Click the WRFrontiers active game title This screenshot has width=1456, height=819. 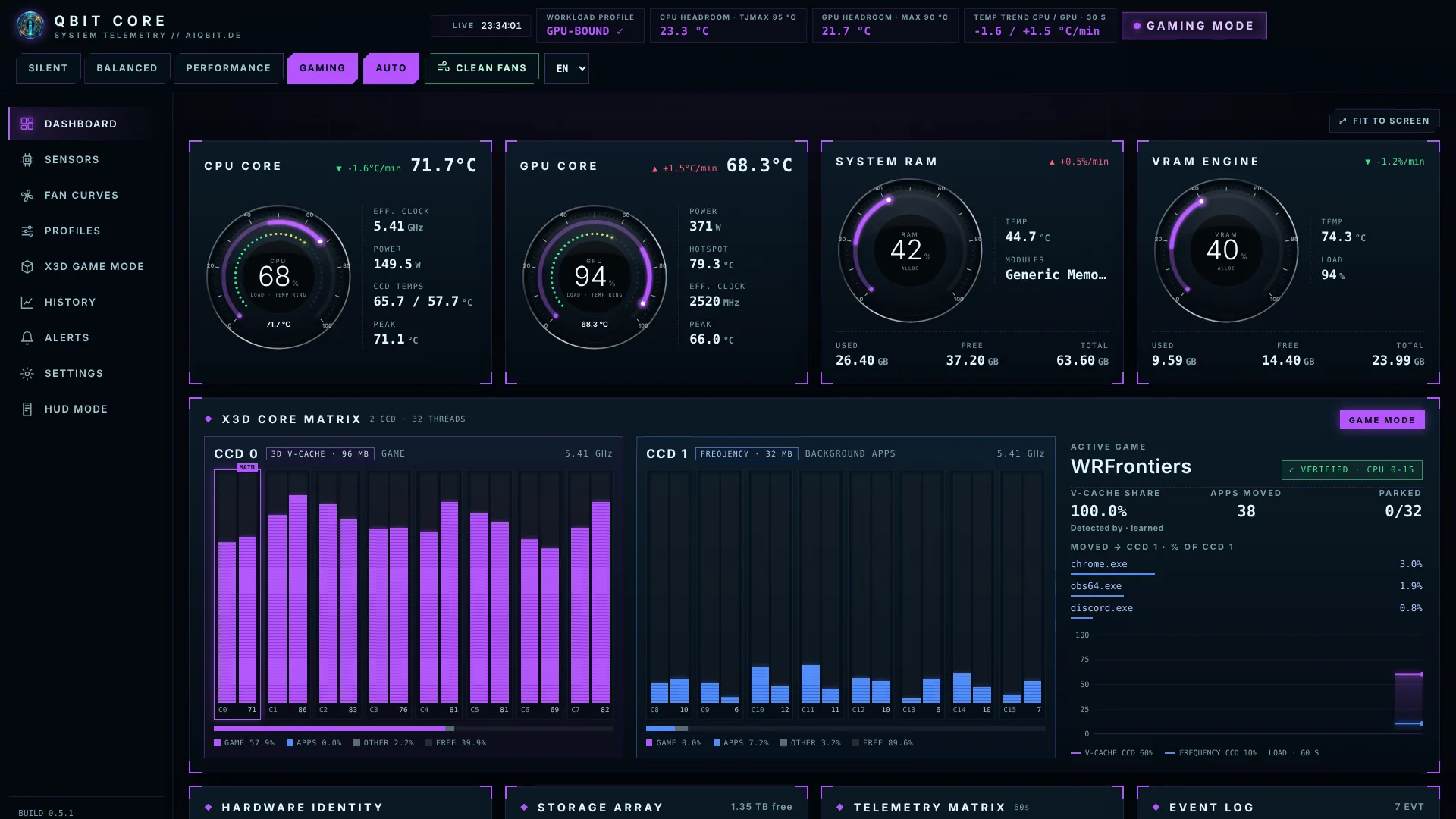(1131, 466)
